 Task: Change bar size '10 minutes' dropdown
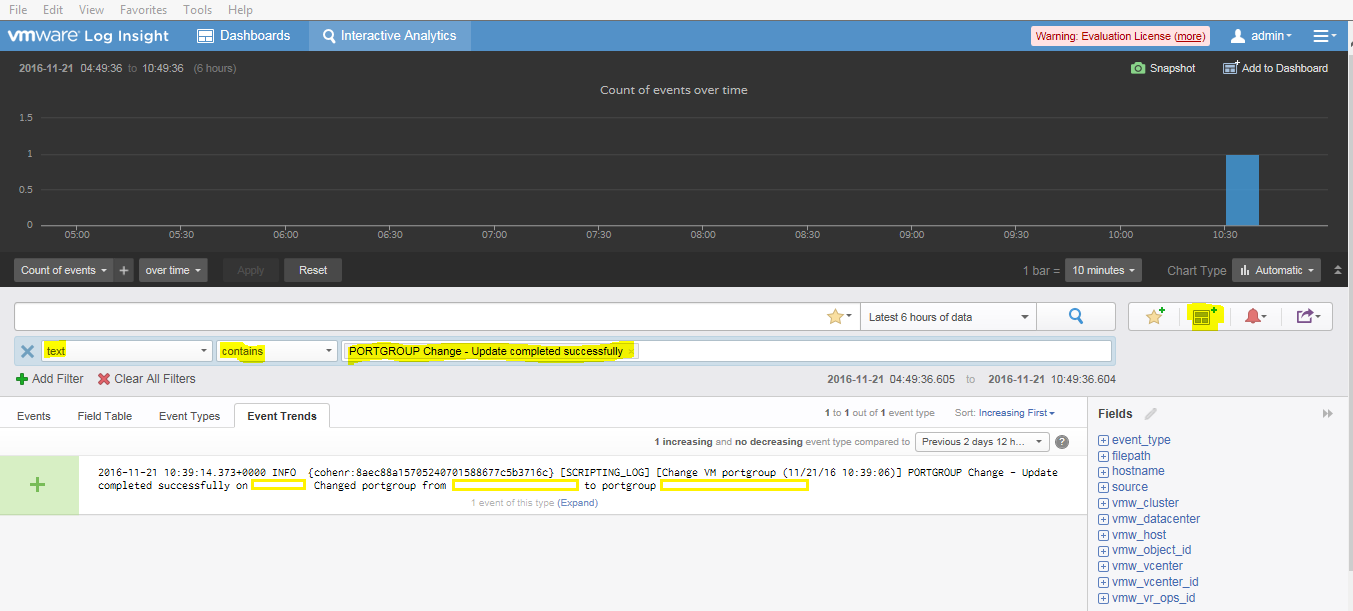1104,270
